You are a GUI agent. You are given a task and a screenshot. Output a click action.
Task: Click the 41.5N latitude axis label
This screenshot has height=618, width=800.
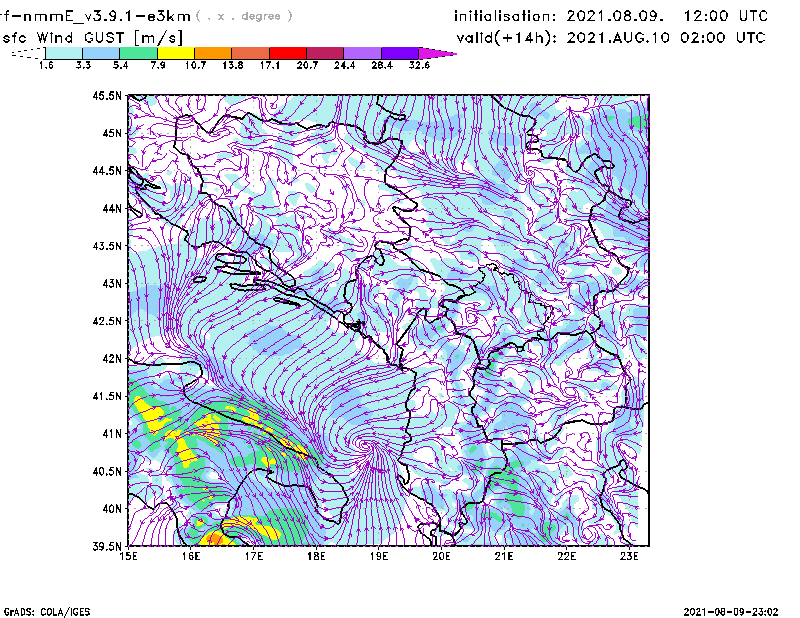[x=107, y=396]
